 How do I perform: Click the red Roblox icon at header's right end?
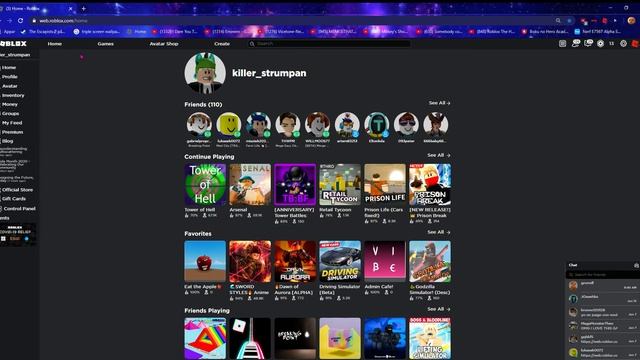[636, 44]
